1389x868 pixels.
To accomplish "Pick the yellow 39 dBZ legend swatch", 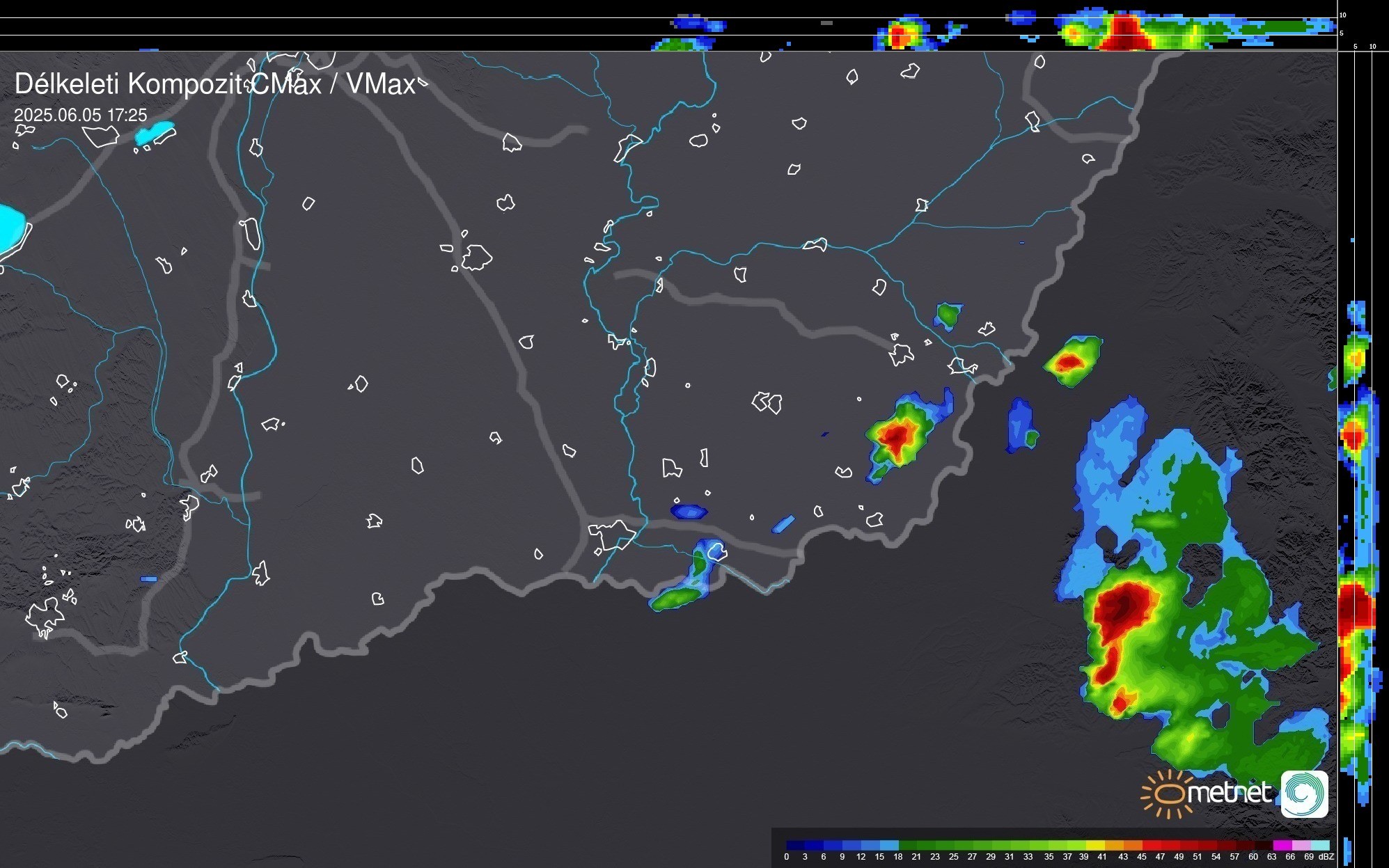I will click(x=1094, y=846).
